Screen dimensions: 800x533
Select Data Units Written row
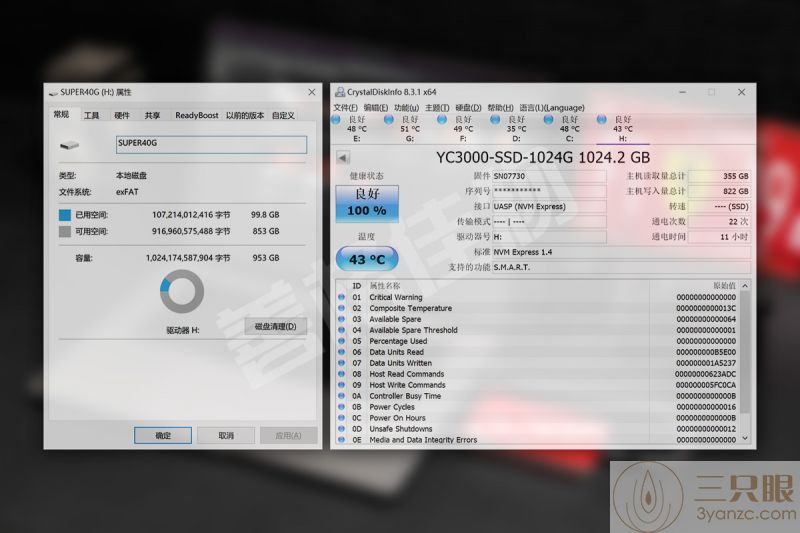coord(538,363)
